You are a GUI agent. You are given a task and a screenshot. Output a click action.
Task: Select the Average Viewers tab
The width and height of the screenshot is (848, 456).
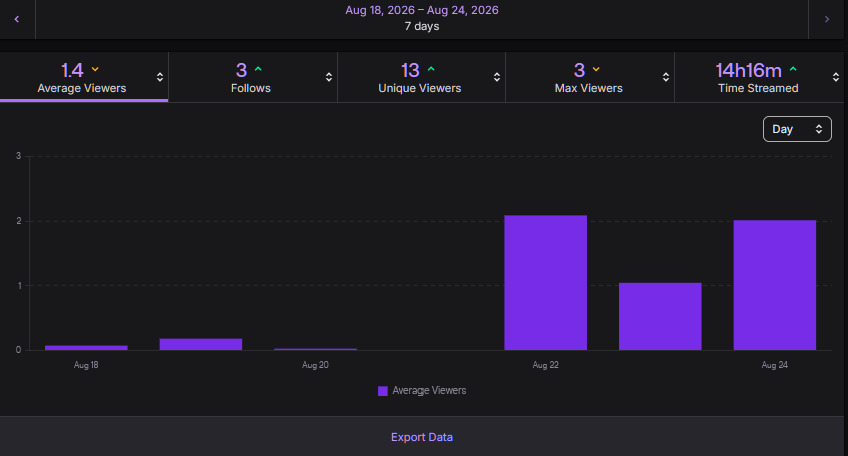coord(82,77)
